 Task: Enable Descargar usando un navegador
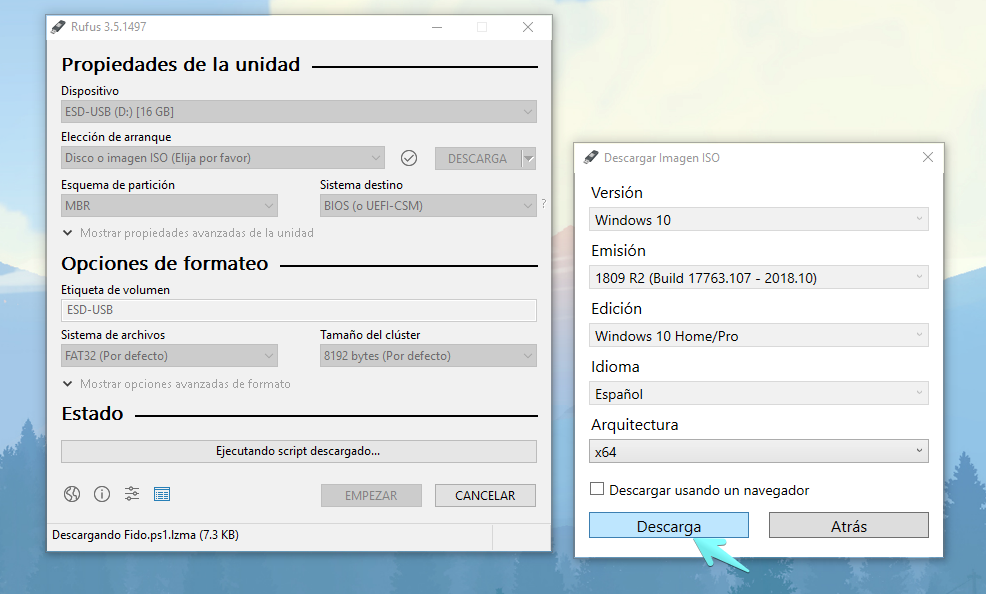597,489
